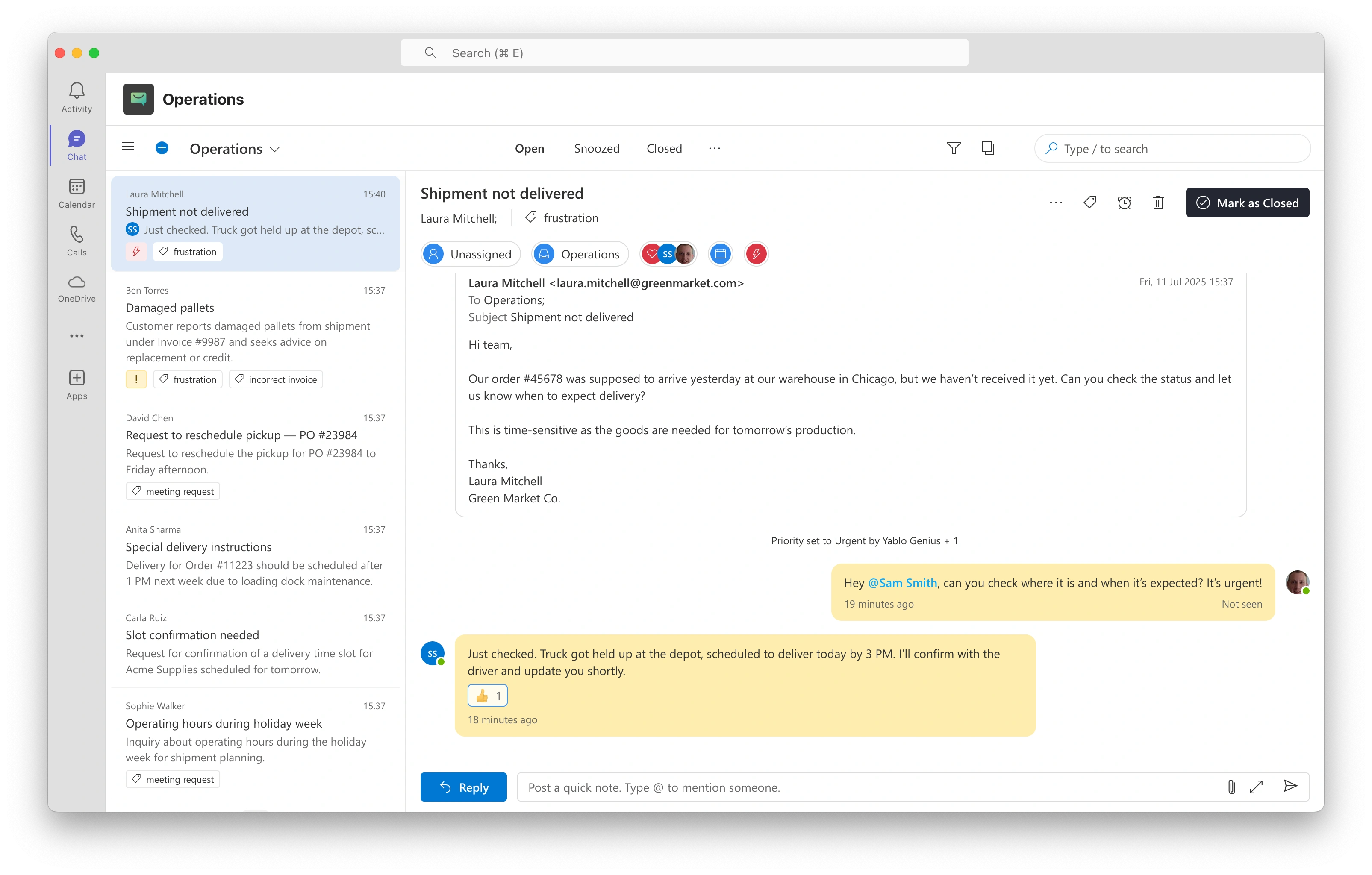This screenshot has height=875, width=1372.
Task: Click the trash delete conversation icon
Action: pos(1158,203)
